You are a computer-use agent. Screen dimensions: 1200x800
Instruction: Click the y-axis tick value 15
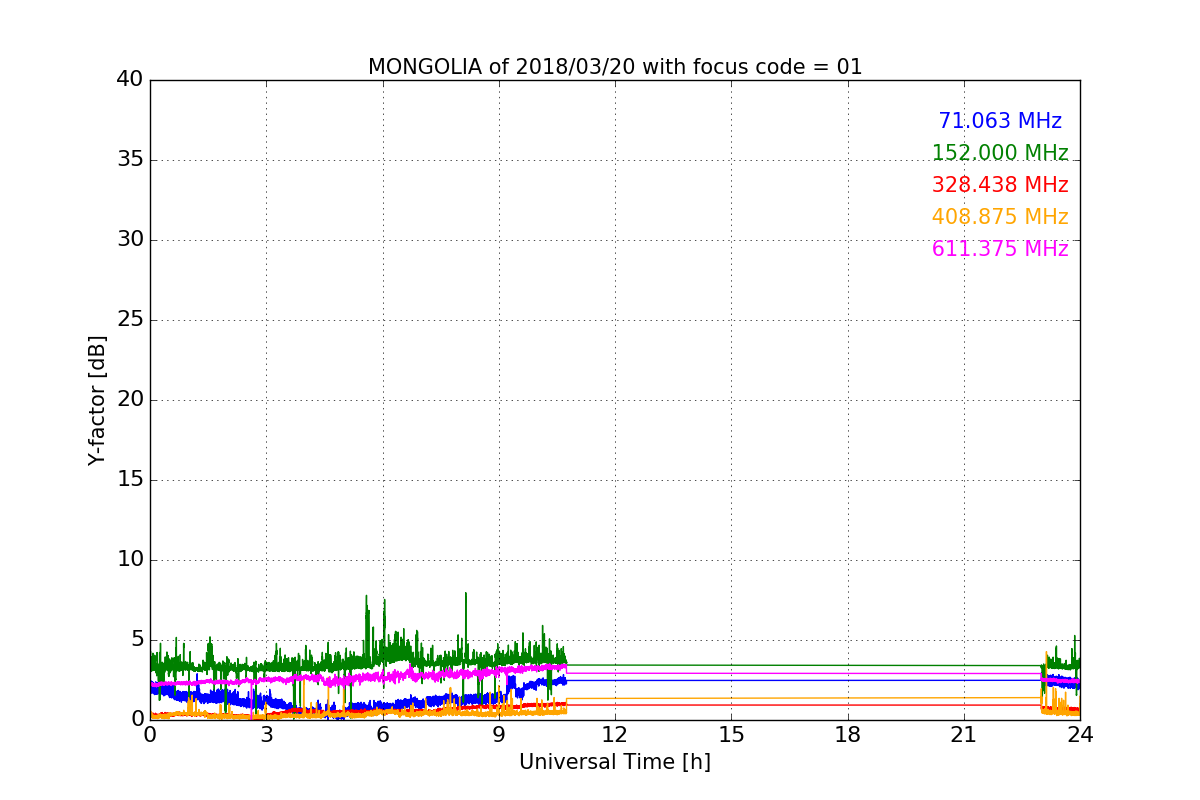click(x=130, y=480)
